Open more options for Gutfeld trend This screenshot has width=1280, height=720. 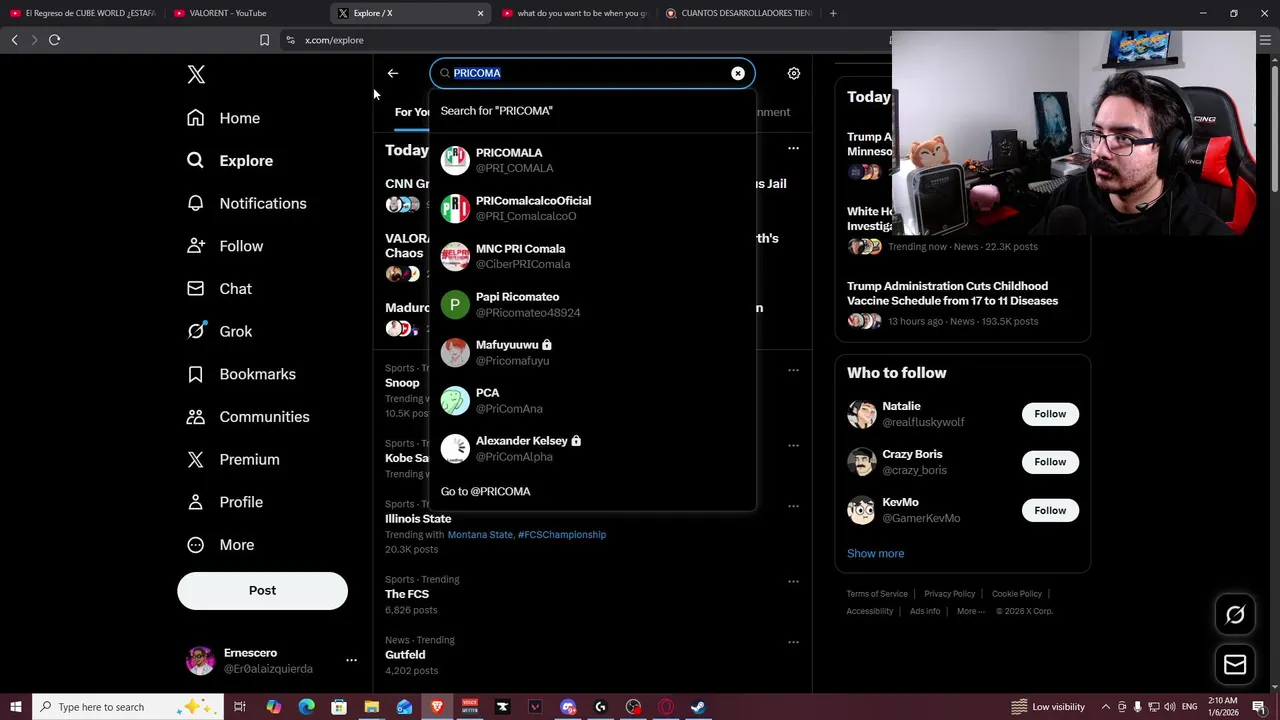coord(793,642)
